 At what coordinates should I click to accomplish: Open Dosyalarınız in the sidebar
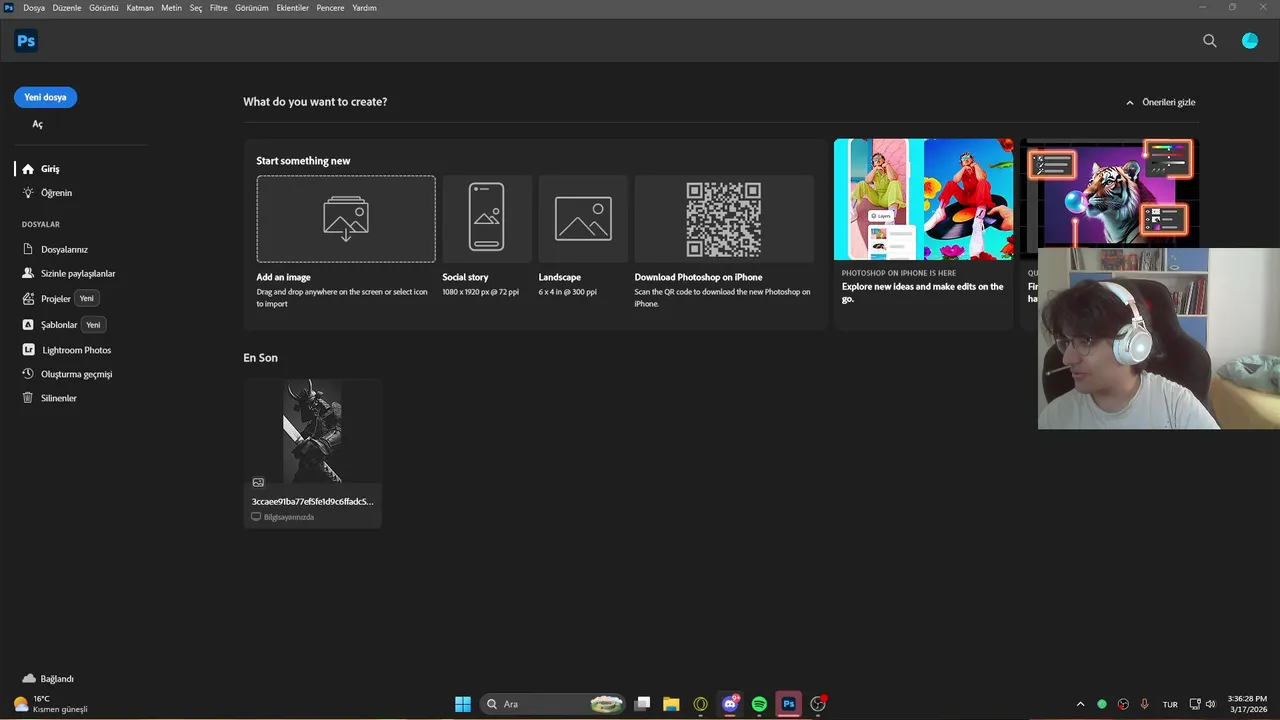pos(55,249)
